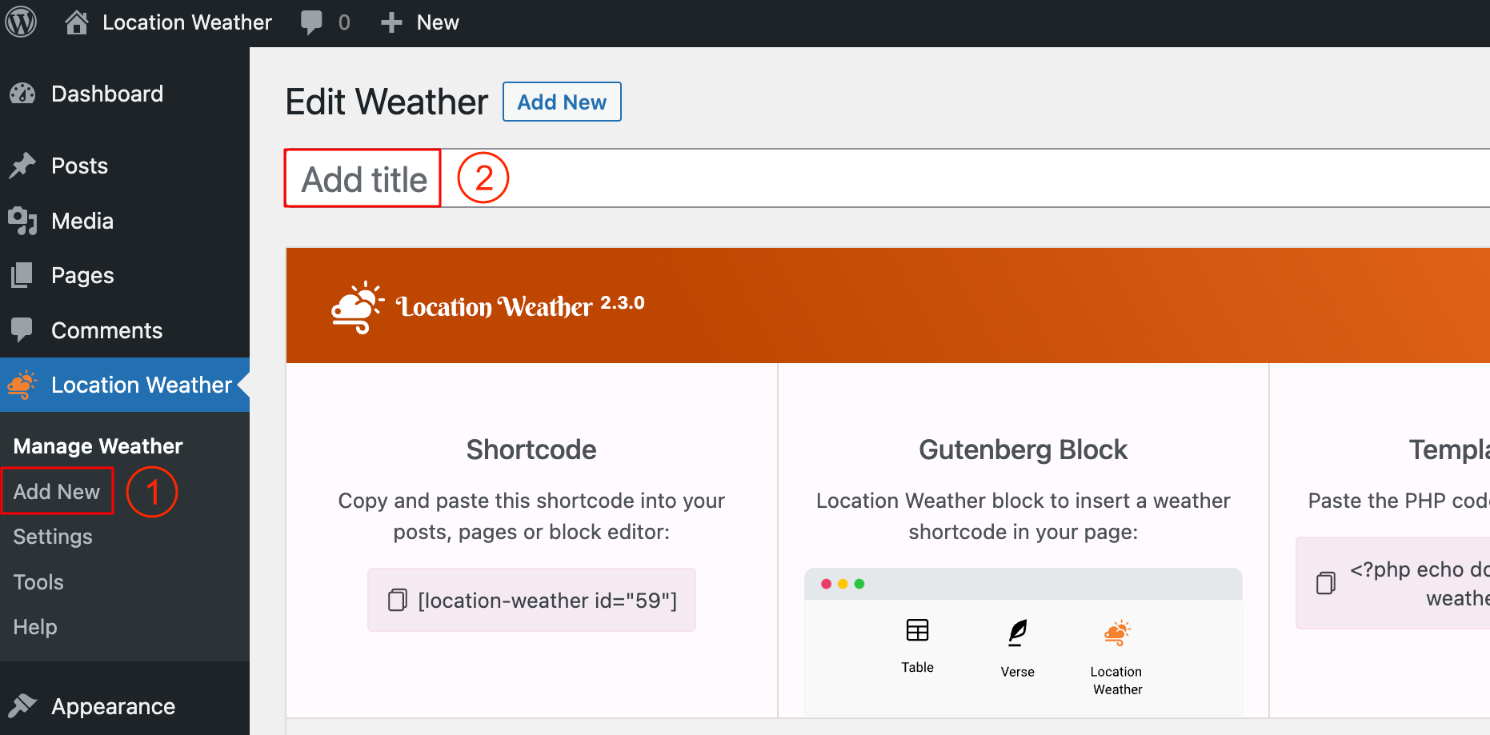
Task: Copy the PHP template code via clipboard icon
Action: coord(1326,580)
